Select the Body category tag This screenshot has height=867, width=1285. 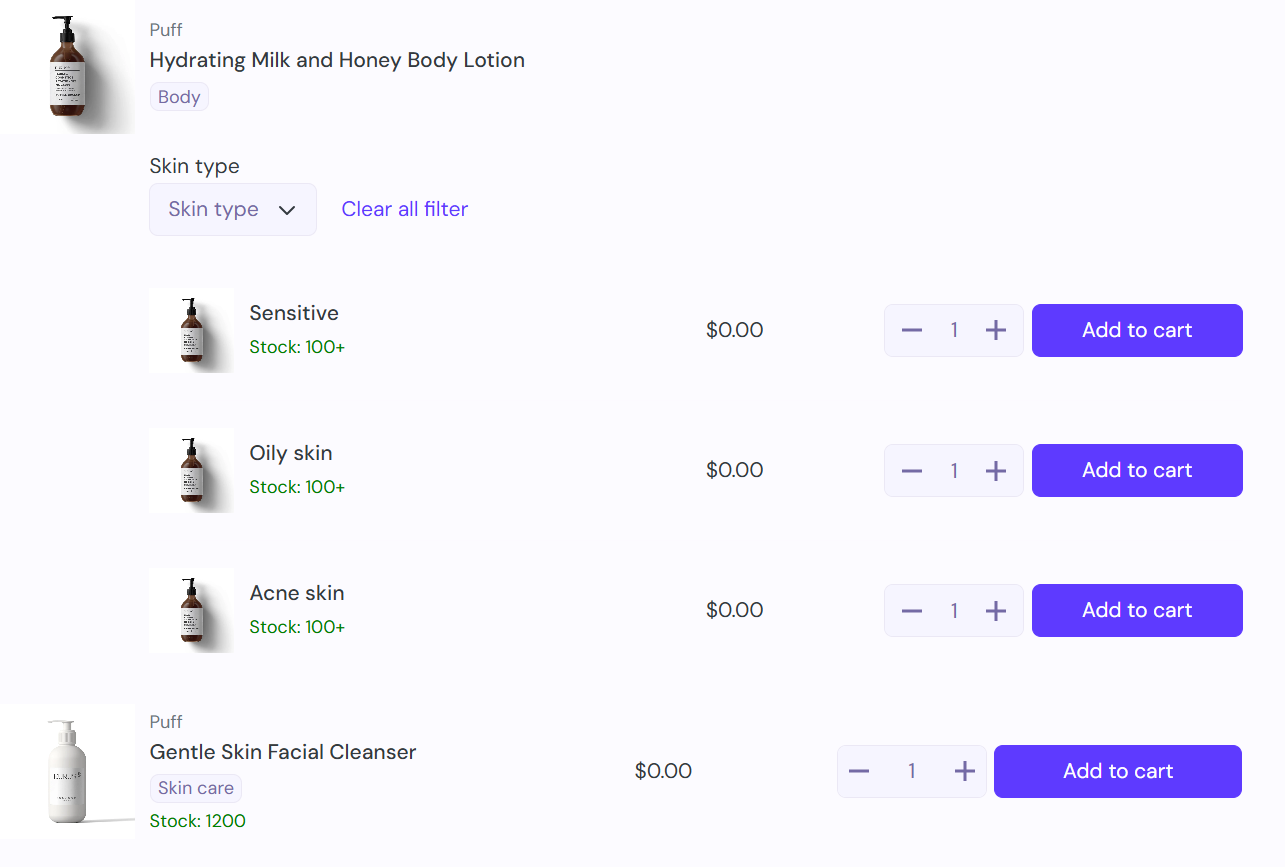(179, 97)
